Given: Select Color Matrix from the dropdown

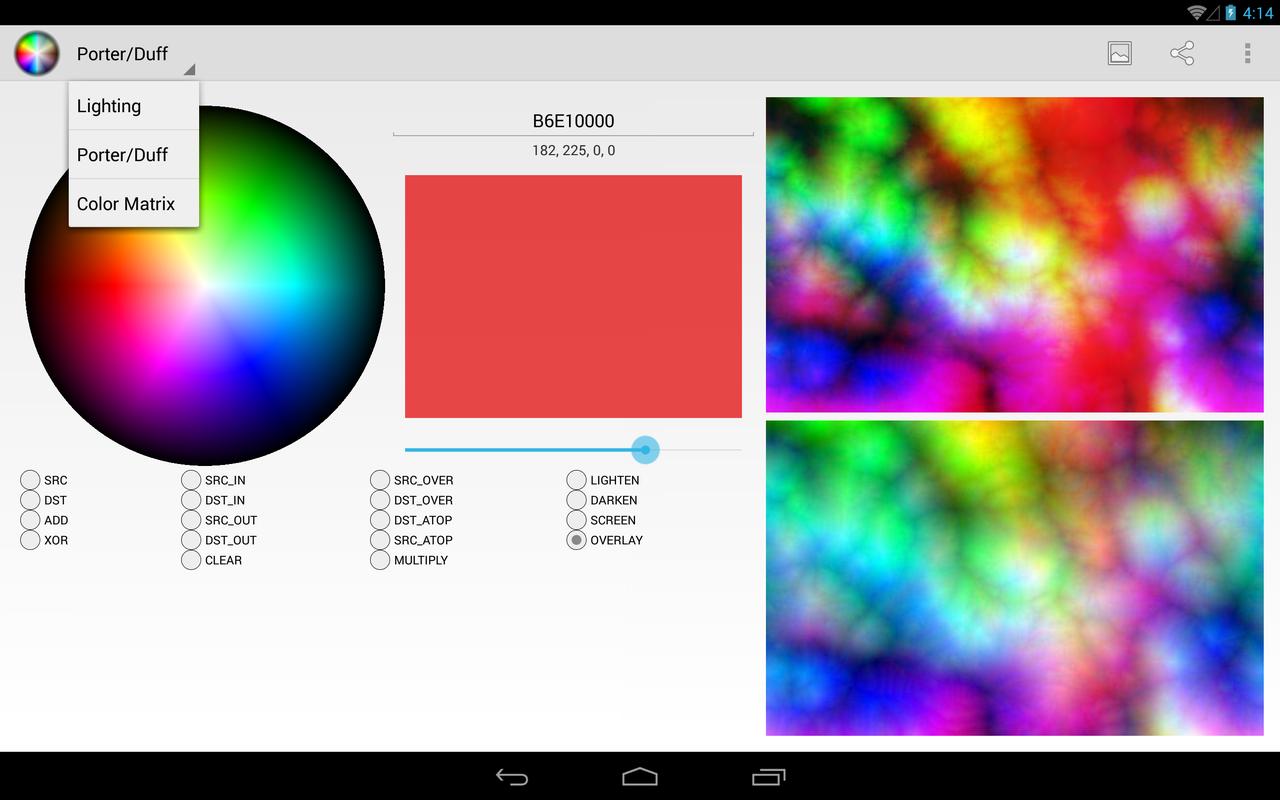Looking at the screenshot, I should coord(126,203).
